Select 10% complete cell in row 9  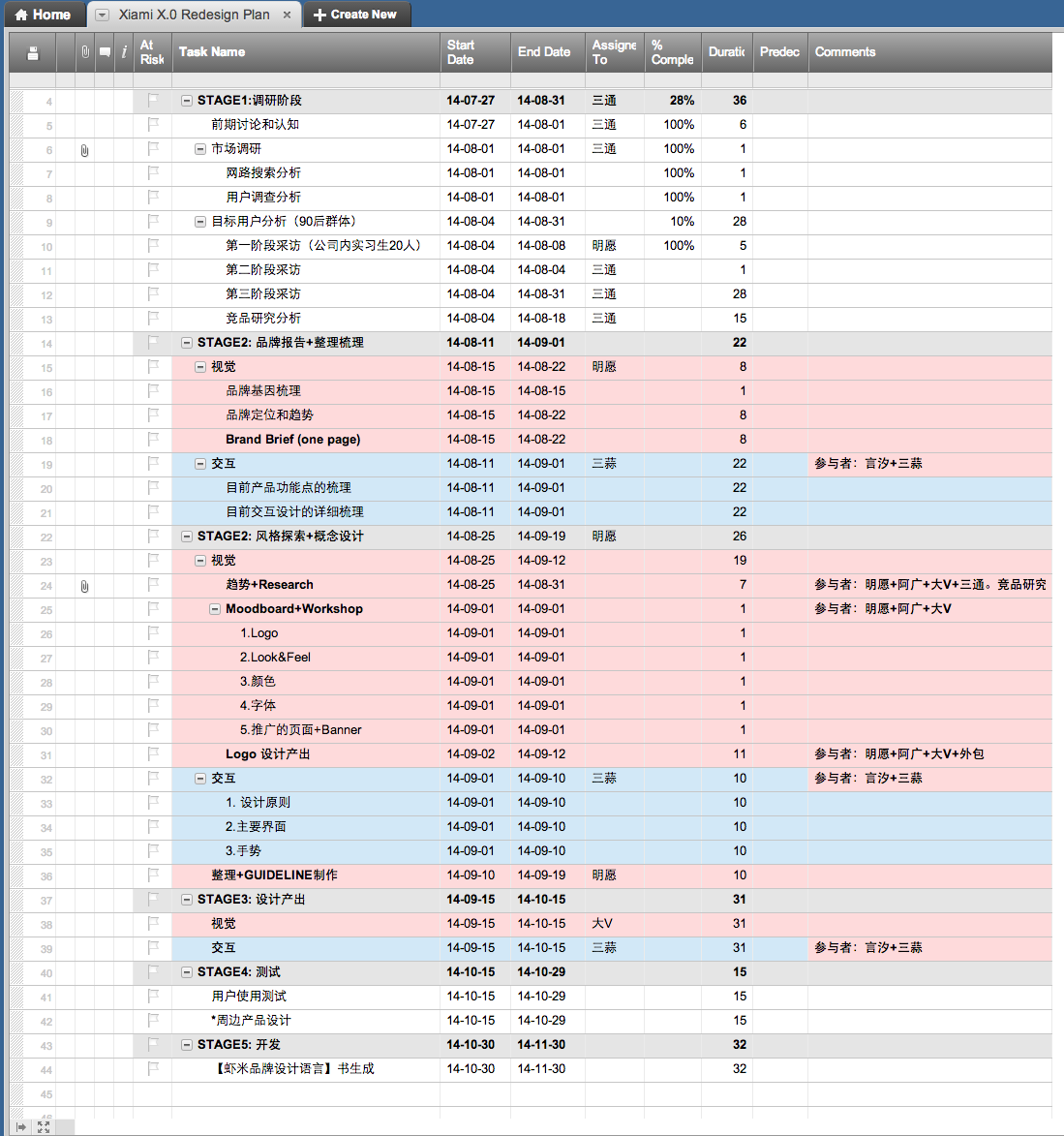pyautogui.click(x=673, y=222)
